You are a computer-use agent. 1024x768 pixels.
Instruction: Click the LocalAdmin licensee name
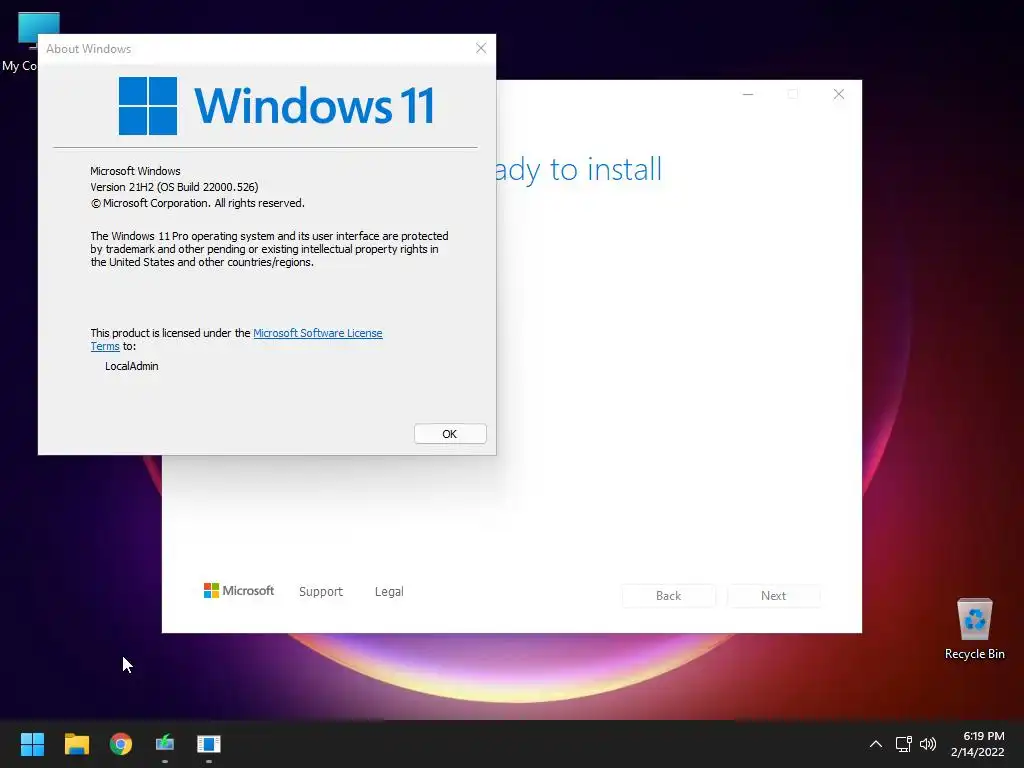coord(132,366)
